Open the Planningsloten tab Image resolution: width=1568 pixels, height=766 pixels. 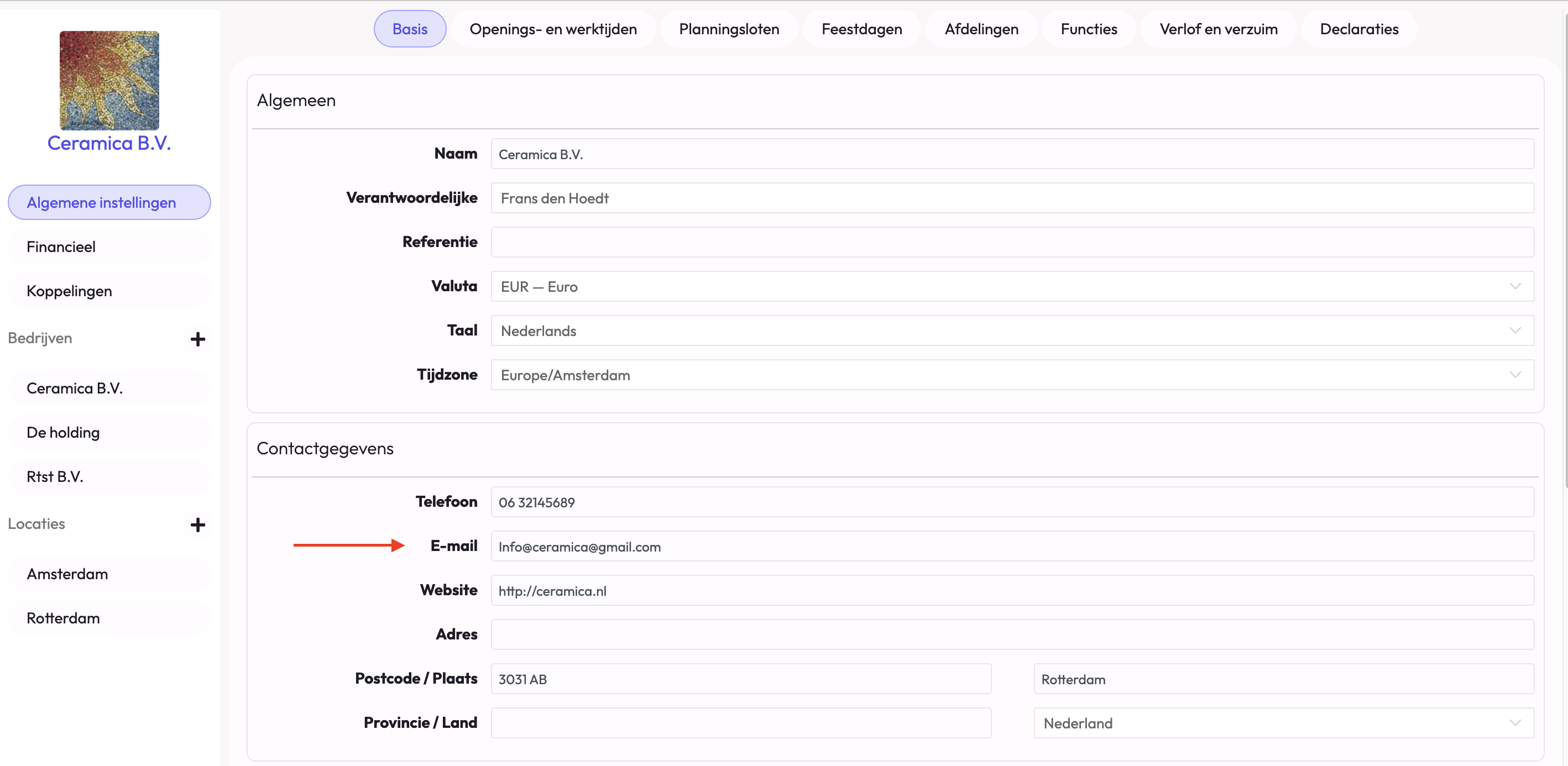coord(729,29)
